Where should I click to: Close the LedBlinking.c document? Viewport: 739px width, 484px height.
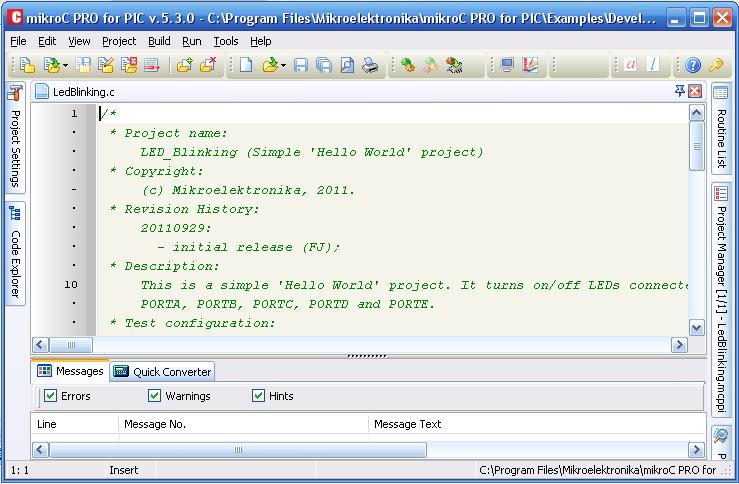pos(695,91)
